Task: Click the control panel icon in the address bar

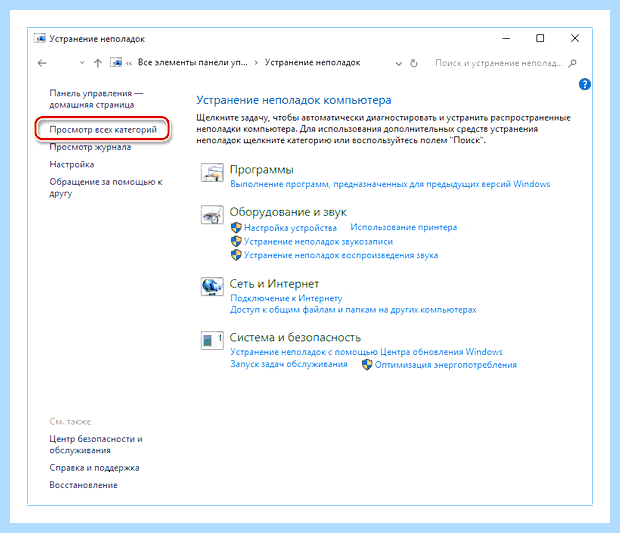Action: point(116,62)
